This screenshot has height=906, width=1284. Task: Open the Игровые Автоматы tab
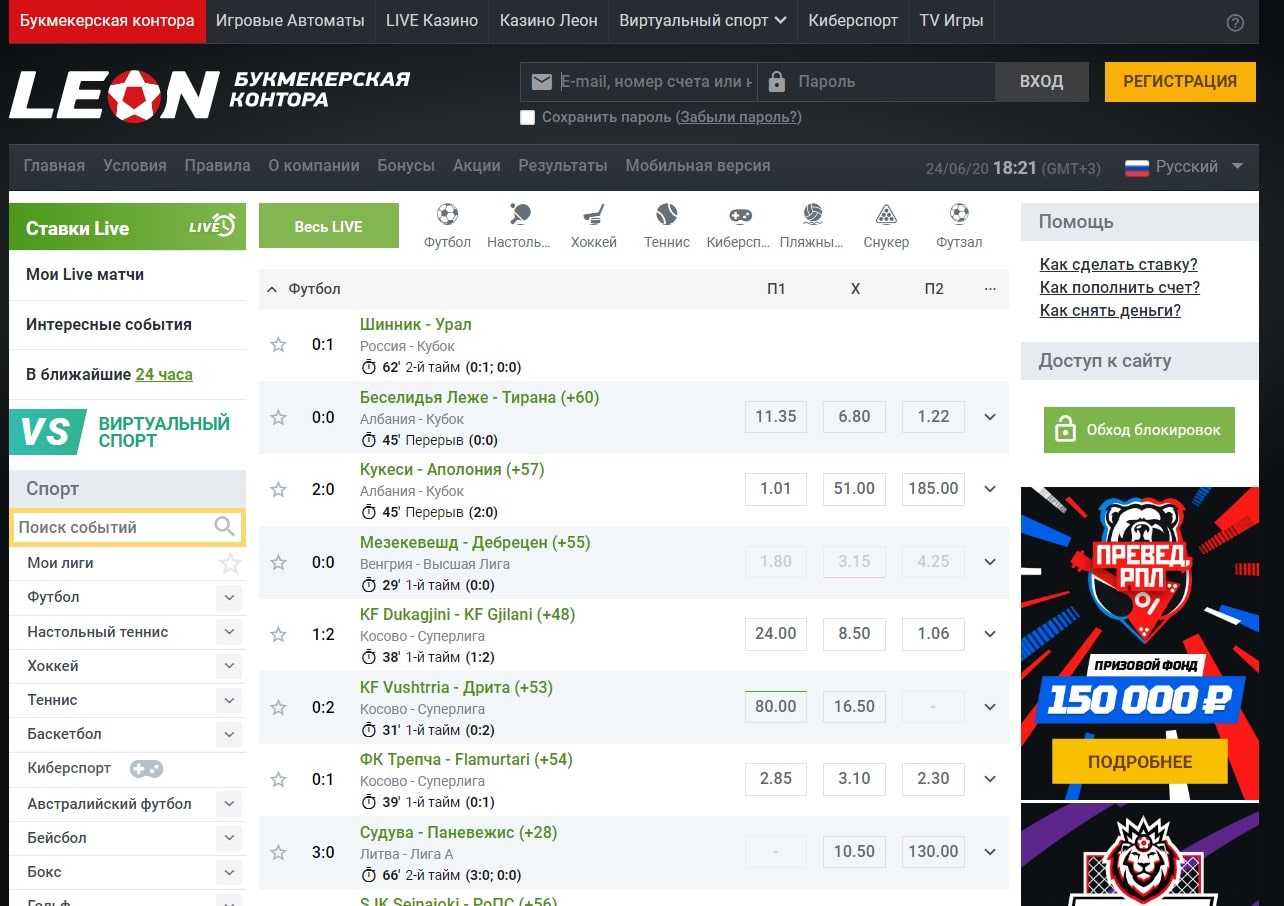pos(290,21)
